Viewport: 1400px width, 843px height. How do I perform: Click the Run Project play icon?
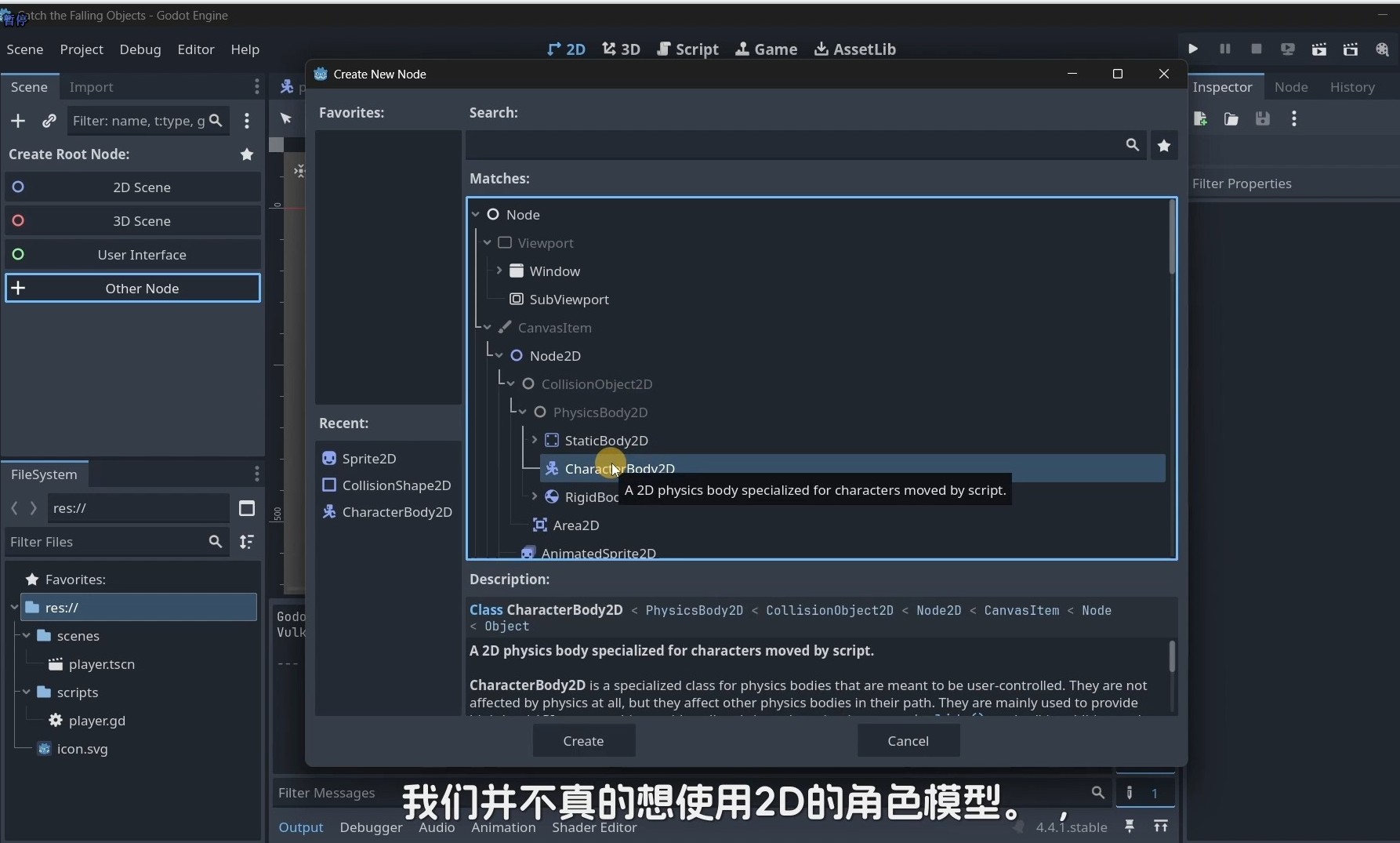point(1193,49)
